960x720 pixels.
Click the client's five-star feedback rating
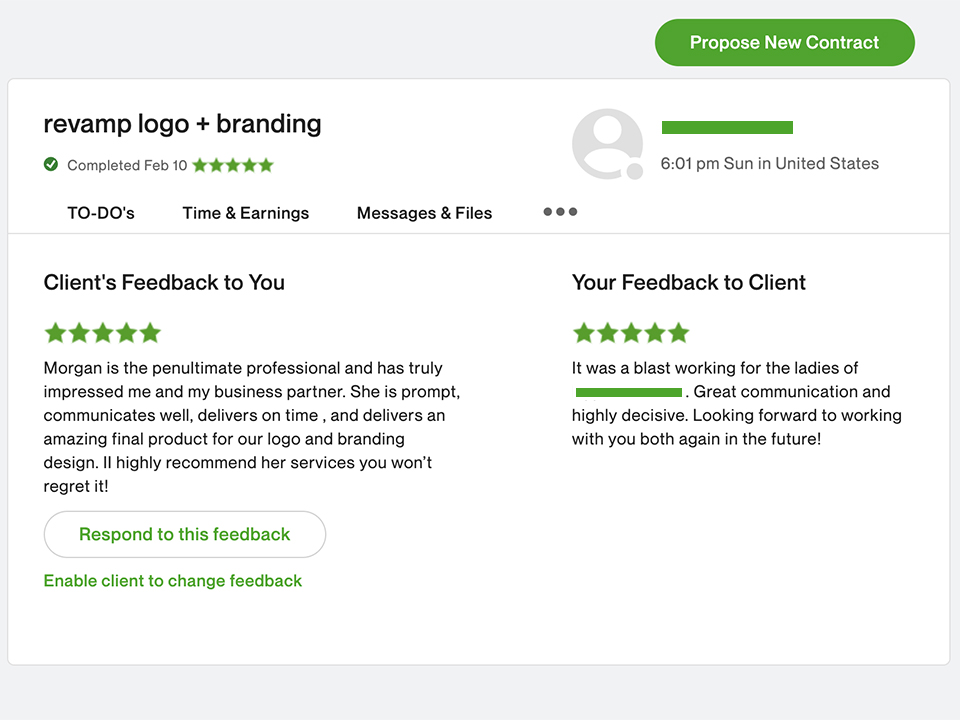(102, 333)
